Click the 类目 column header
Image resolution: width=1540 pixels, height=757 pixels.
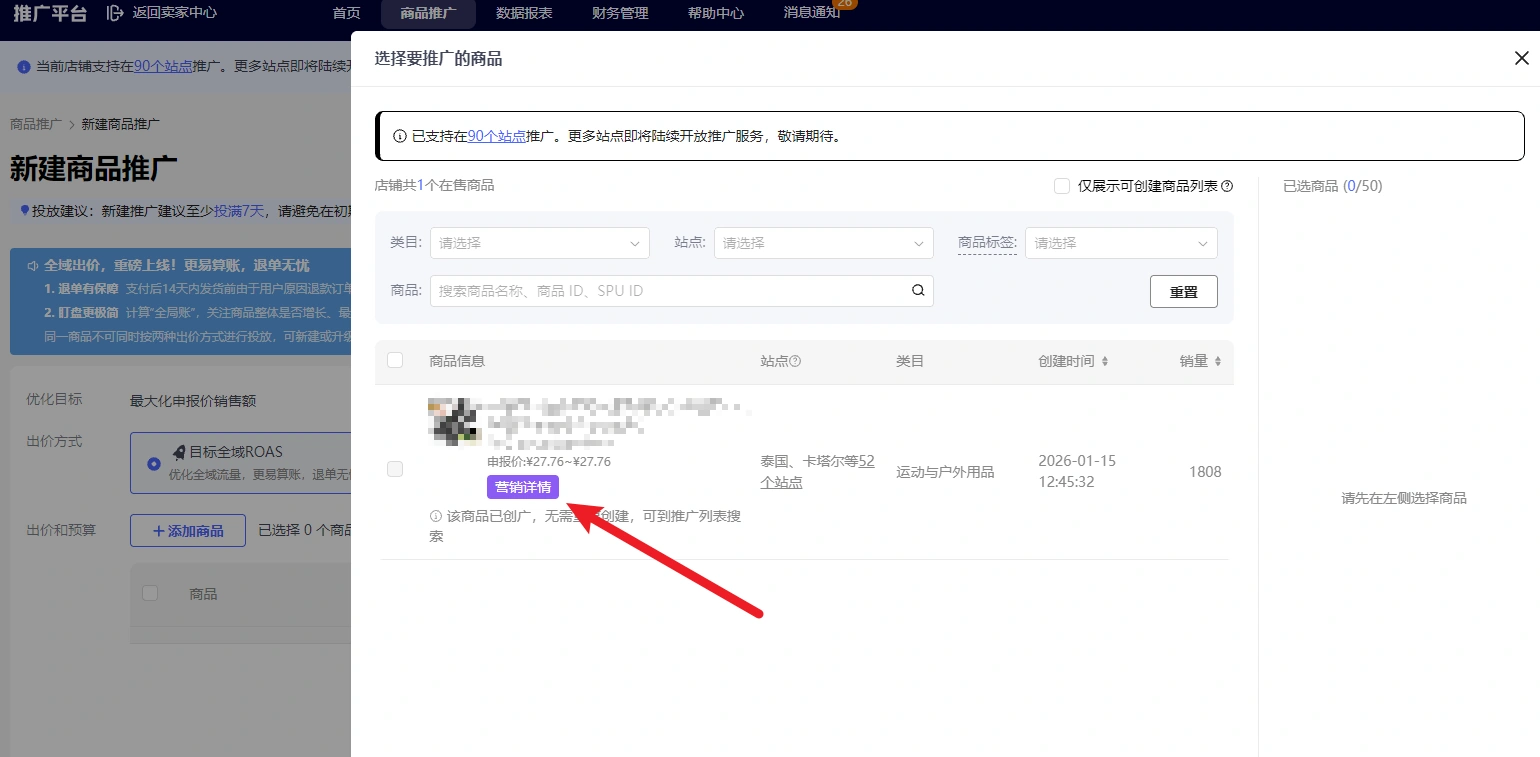pyautogui.click(x=910, y=361)
